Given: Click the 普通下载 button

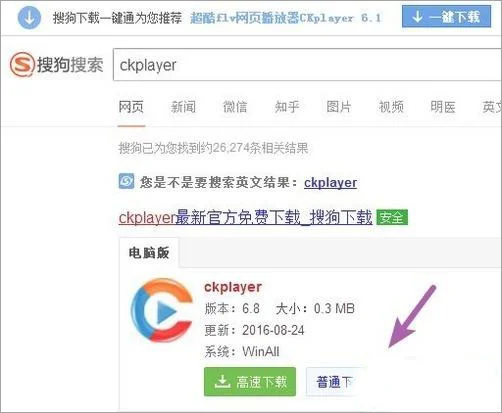Looking at the screenshot, I should click(334, 382).
